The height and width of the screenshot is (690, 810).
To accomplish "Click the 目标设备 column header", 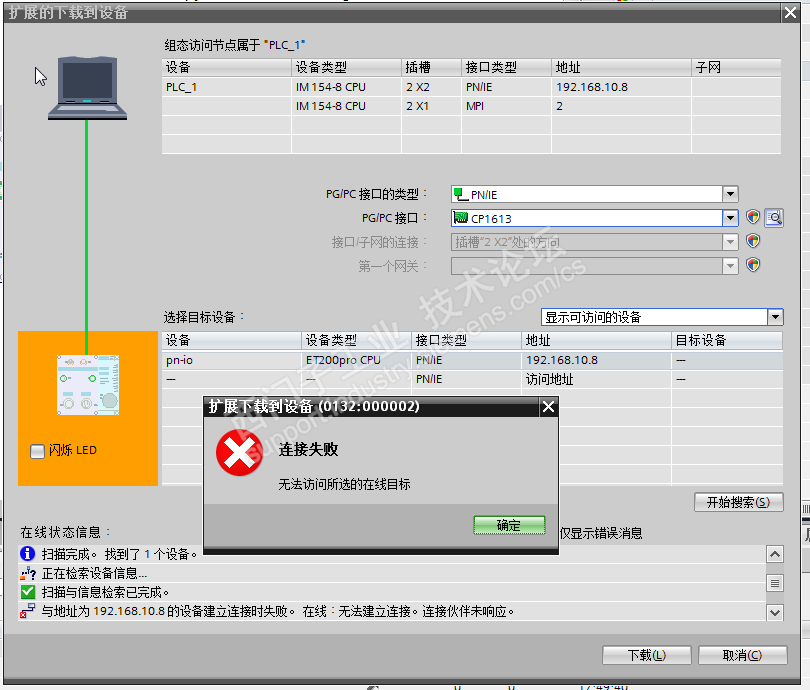I will pos(727,340).
